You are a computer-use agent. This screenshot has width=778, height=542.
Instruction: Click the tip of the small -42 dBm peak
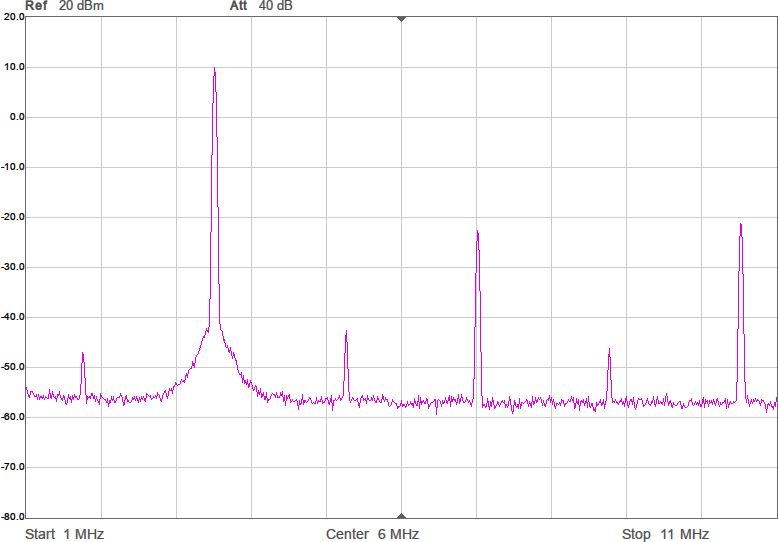pyautogui.click(x=346, y=331)
